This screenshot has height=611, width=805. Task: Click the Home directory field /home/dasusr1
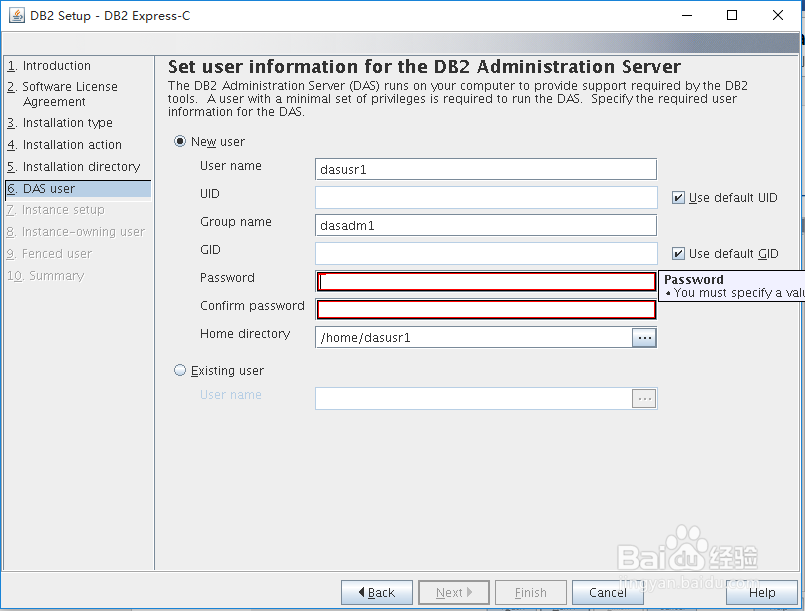[x=473, y=338]
